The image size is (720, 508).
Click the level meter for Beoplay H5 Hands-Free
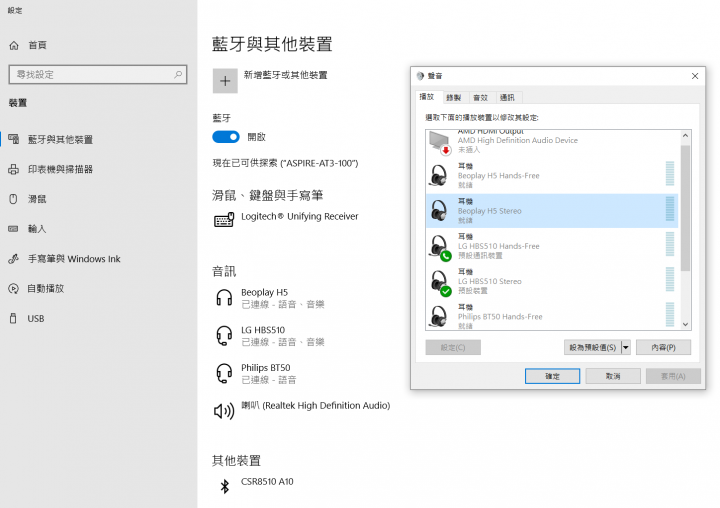[670, 174]
